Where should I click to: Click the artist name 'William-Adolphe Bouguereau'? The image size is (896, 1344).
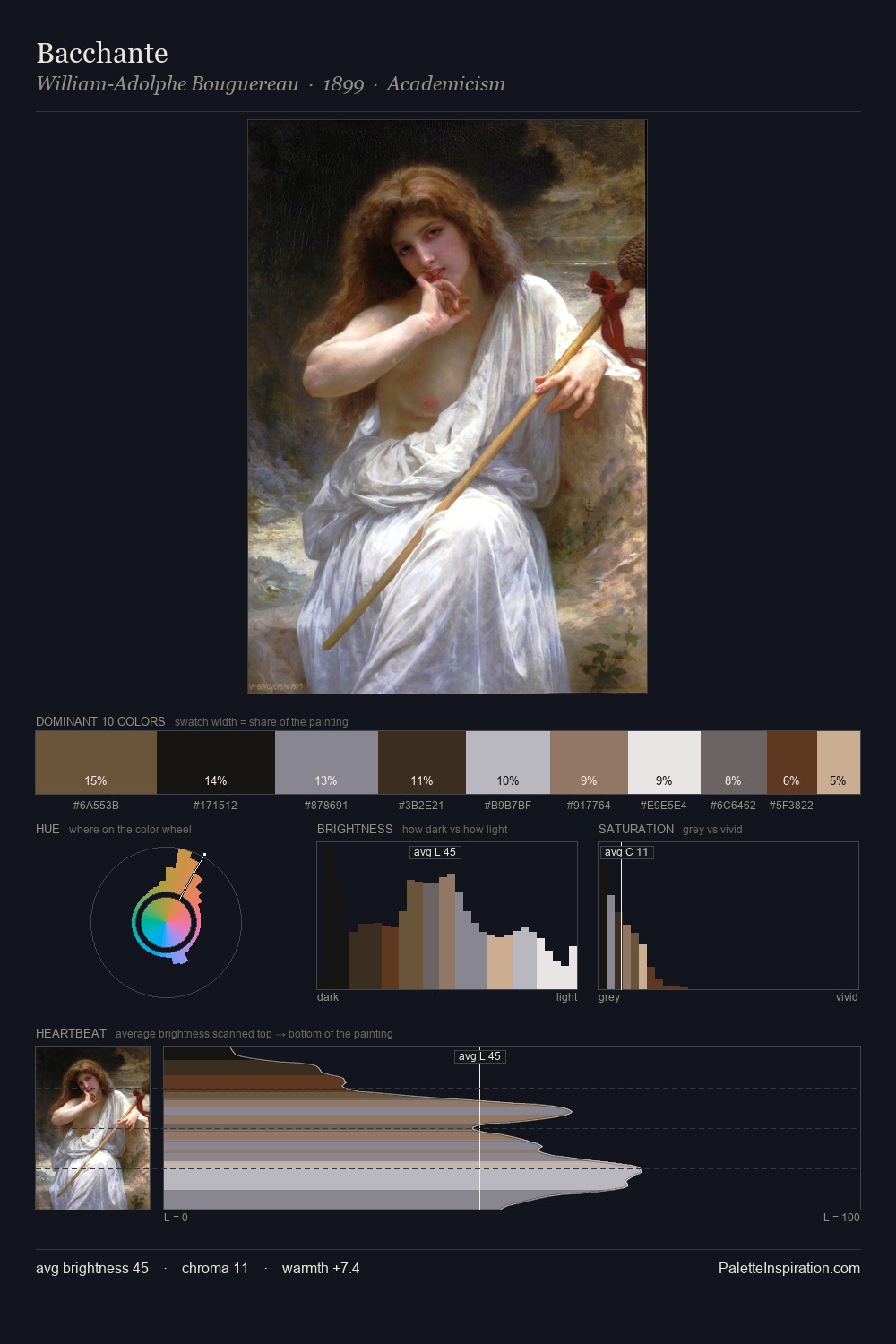click(x=168, y=84)
